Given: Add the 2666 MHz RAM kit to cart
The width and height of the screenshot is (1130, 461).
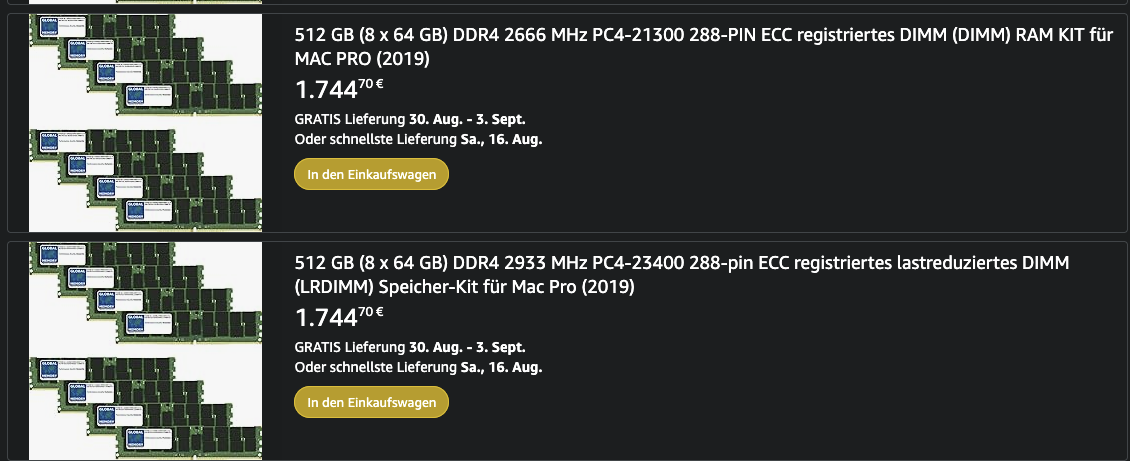Looking at the screenshot, I should coord(371,175).
